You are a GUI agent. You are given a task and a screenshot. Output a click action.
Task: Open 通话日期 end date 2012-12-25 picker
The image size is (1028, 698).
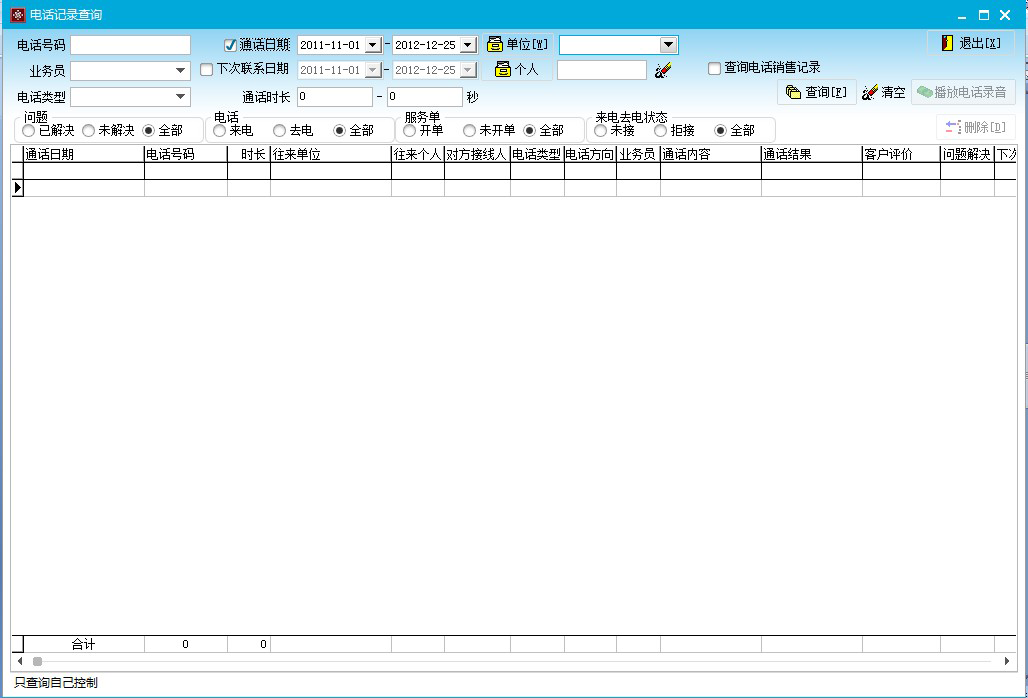[468, 45]
